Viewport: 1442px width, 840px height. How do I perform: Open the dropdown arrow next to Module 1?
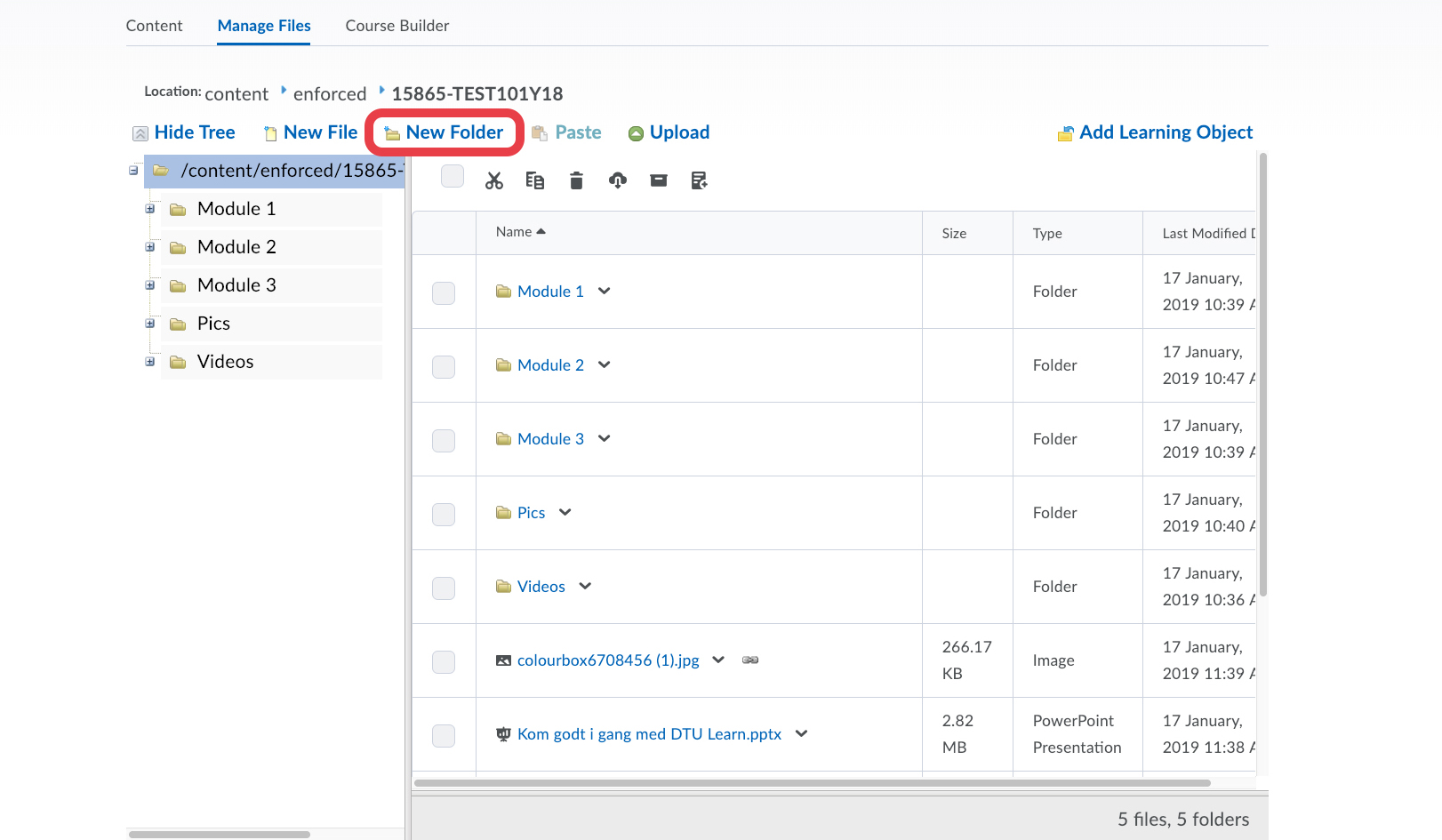click(x=605, y=291)
